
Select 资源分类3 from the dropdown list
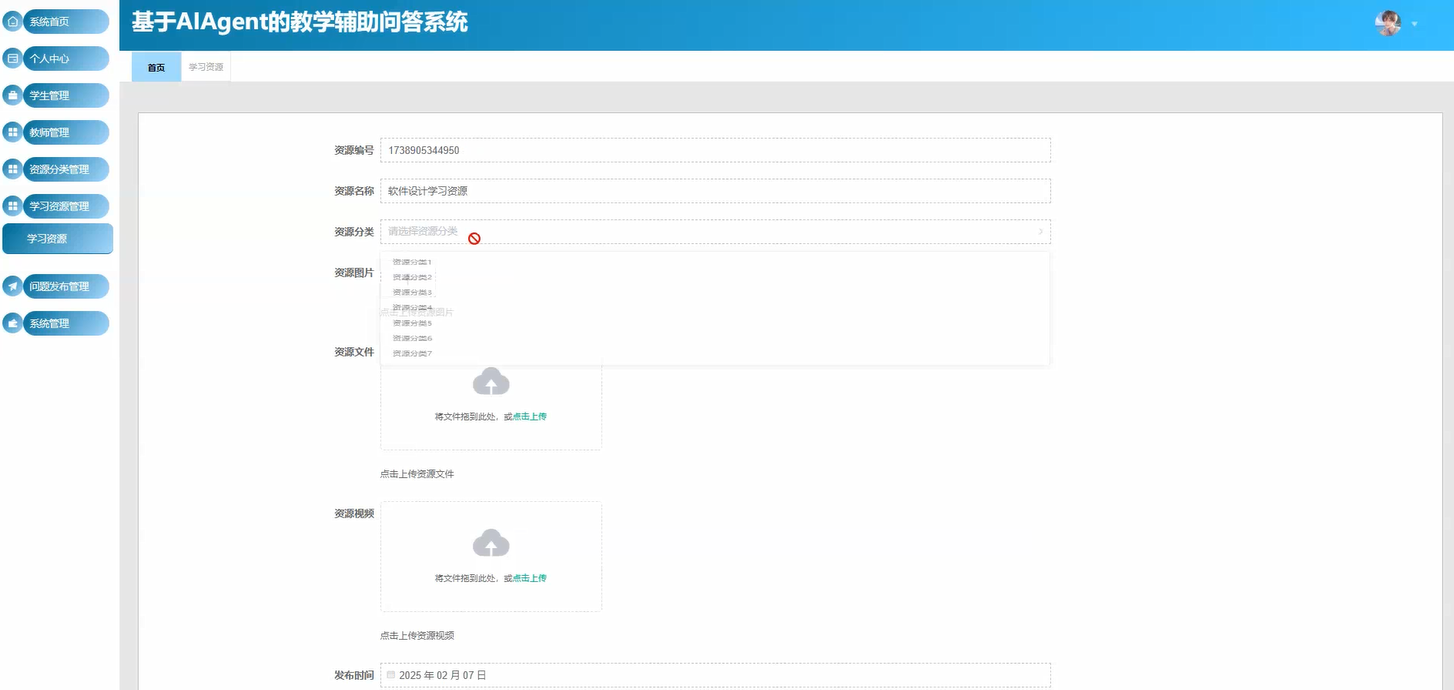click(x=413, y=291)
